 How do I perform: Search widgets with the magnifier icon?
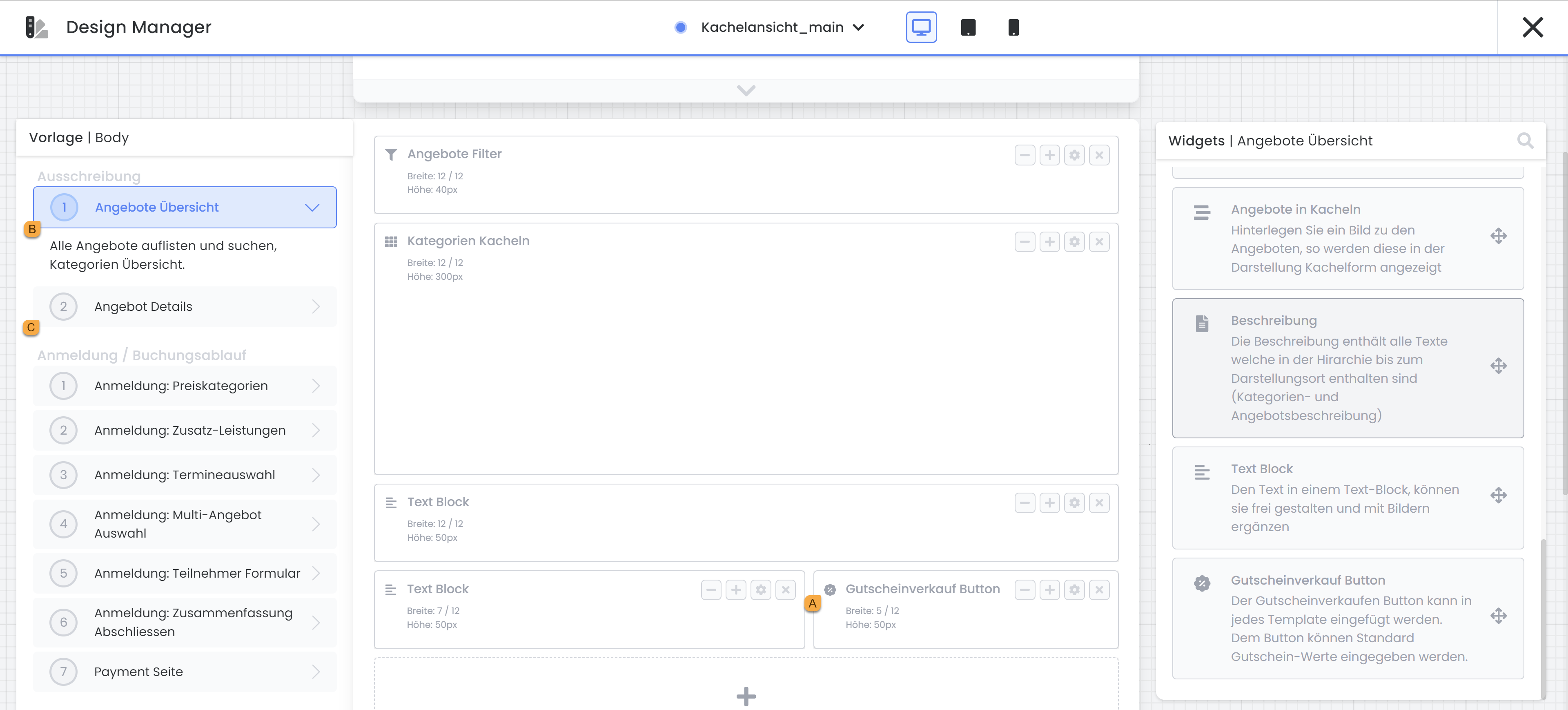[x=1525, y=141]
